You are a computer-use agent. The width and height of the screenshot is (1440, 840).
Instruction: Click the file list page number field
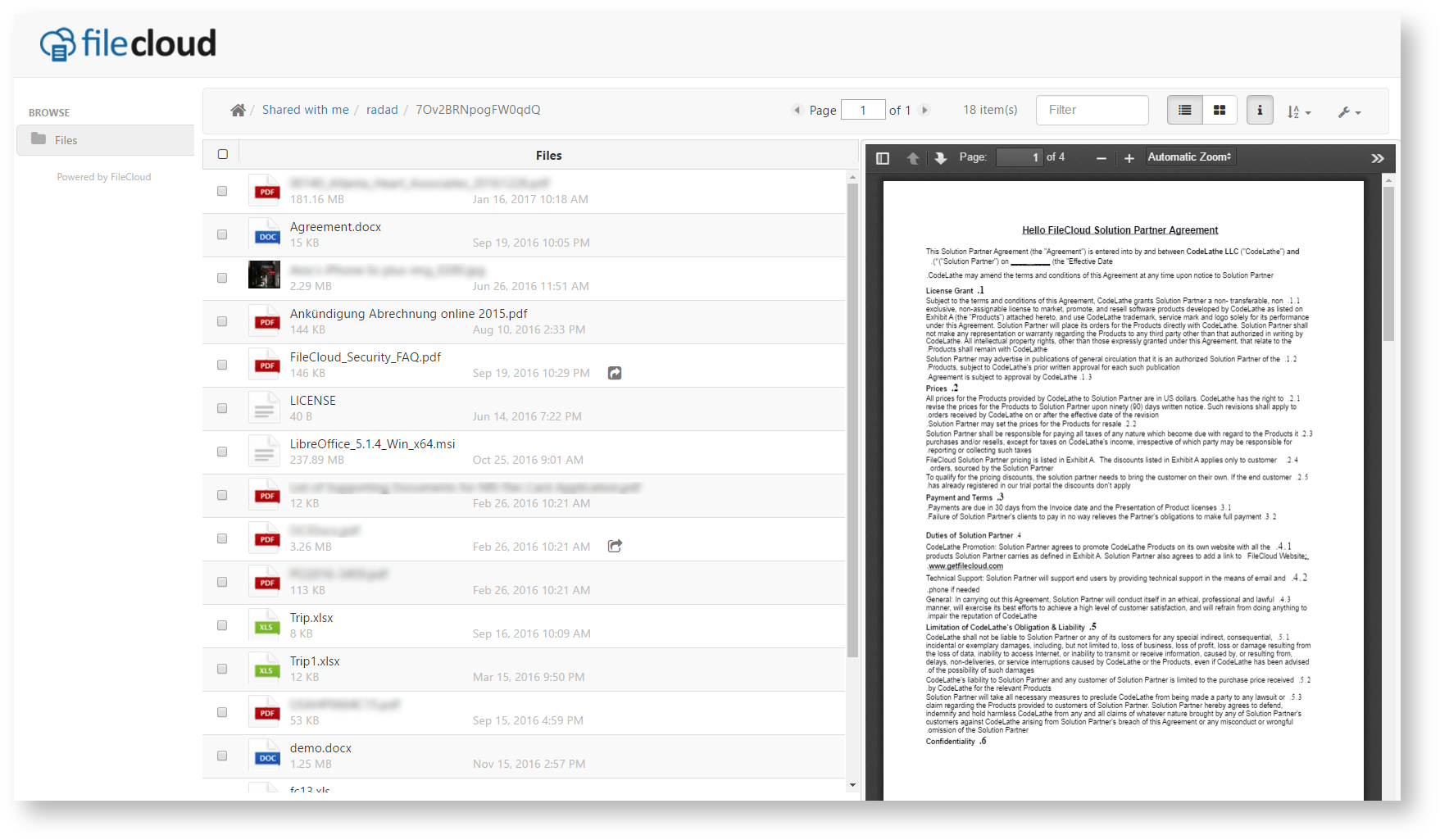pyautogui.click(x=863, y=110)
